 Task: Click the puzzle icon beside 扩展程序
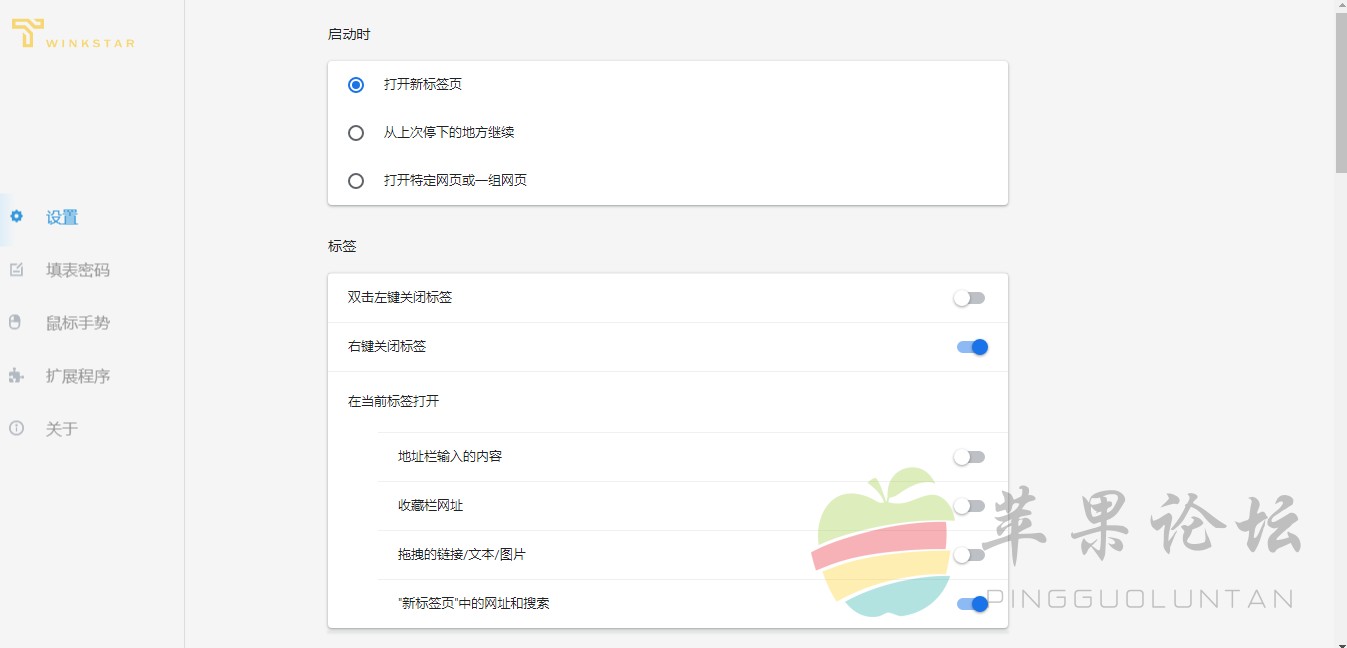[16, 375]
